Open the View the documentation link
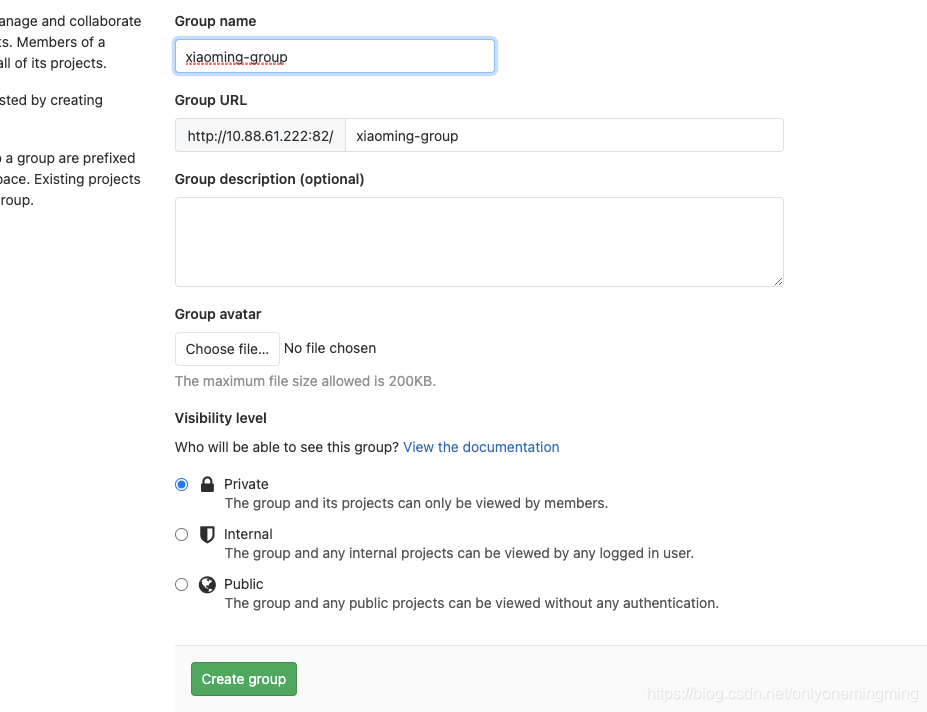927x712 pixels. click(481, 447)
